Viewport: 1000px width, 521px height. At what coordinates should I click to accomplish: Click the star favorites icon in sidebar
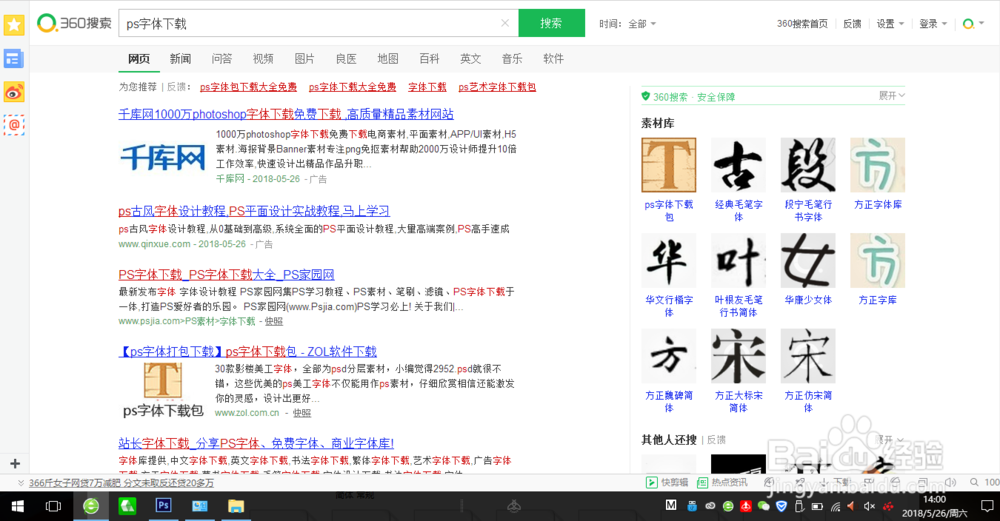pos(14,25)
